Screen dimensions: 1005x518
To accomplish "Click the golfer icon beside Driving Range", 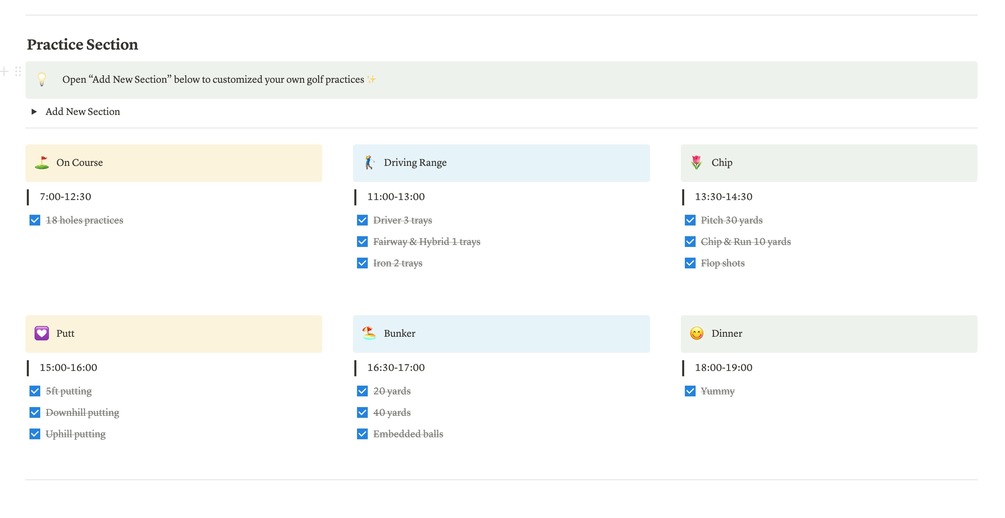I will (x=369, y=163).
